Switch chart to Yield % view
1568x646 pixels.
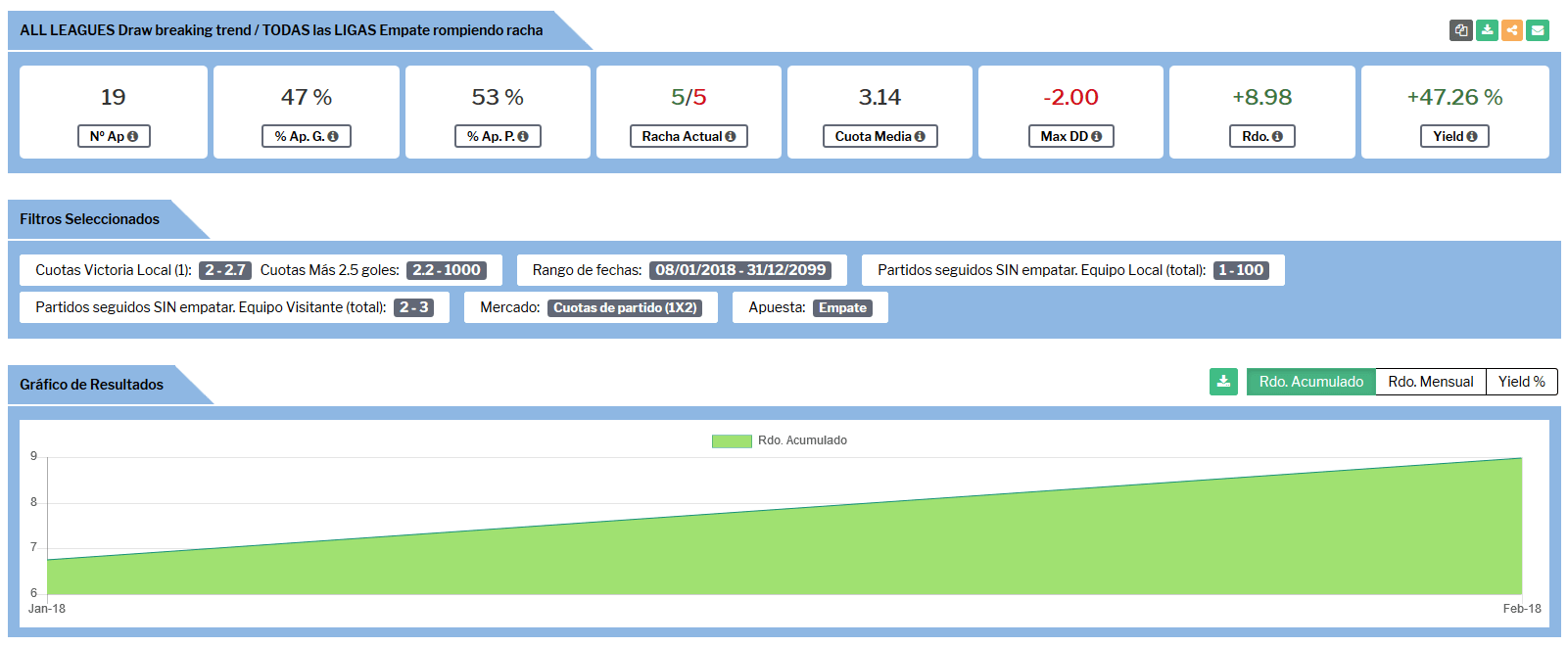coord(1521,382)
